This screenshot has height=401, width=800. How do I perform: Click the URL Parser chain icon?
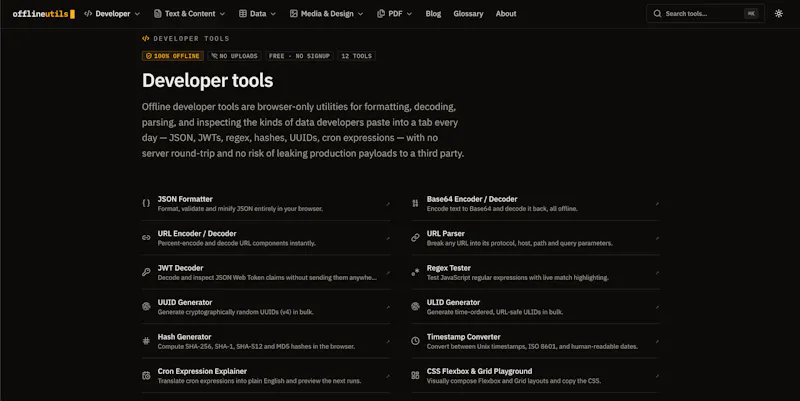pyautogui.click(x=415, y=237)
